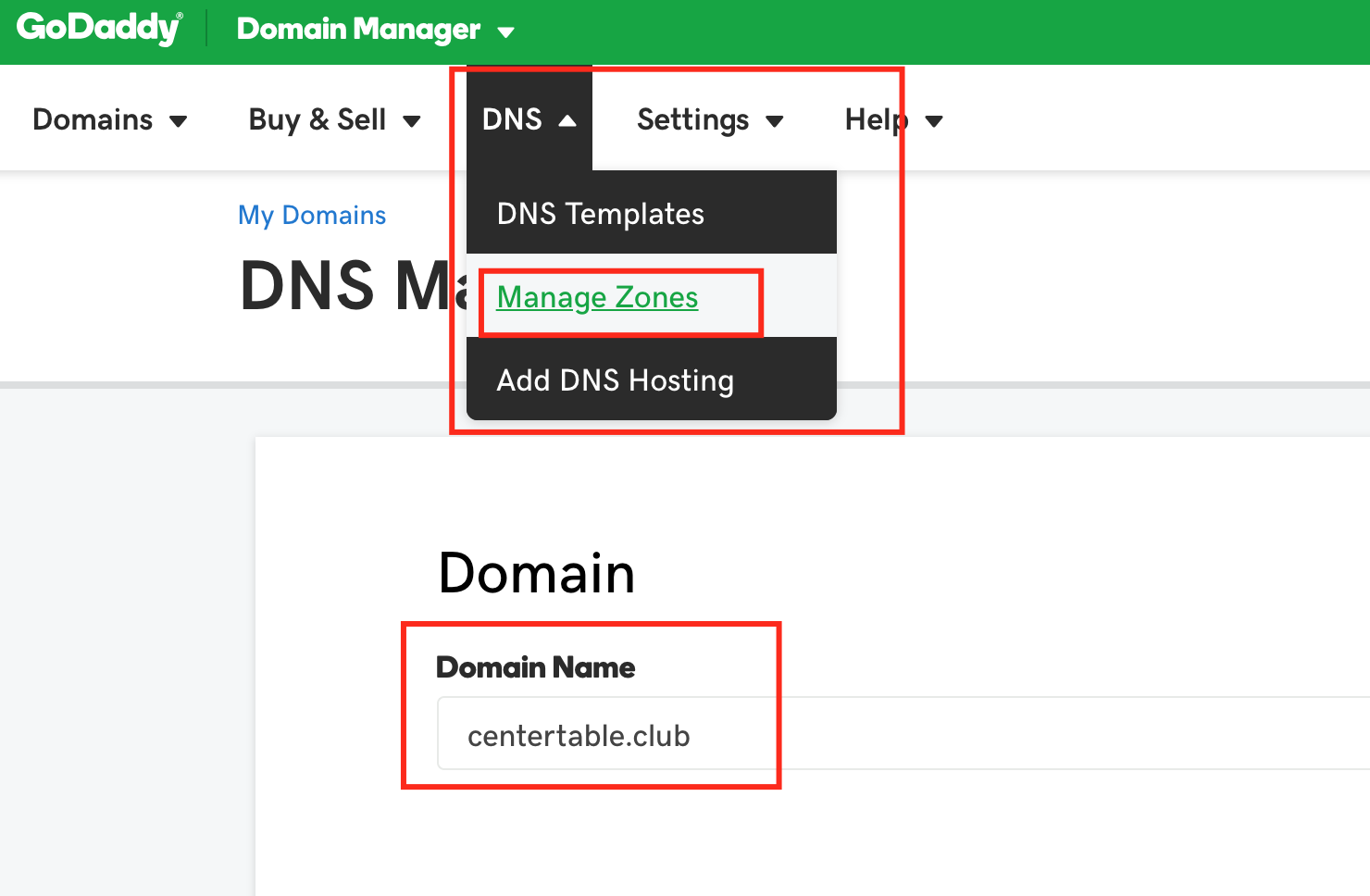Open the Domain Manager dropdown
The height and width of the screenshot is (896, 1370).
[375, 30]
